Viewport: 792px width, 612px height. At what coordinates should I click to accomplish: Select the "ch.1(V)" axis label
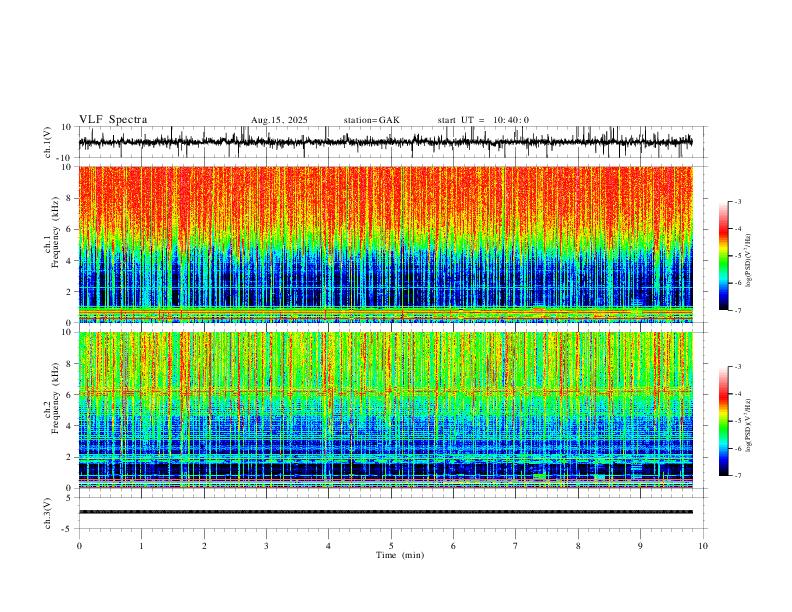48,142
